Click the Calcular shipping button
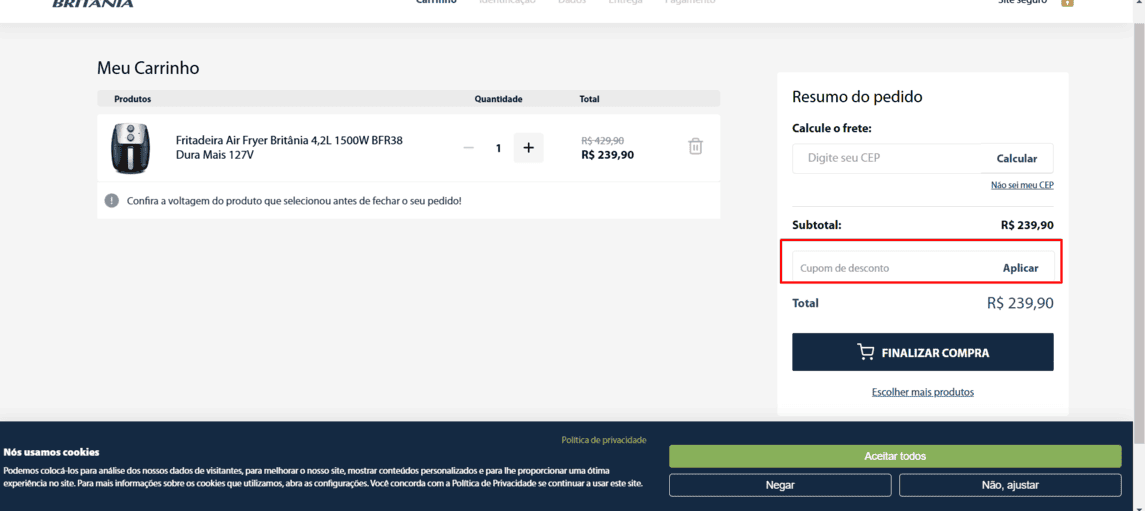Viewport: 1145px width, 511px height. [x=1016, y=158]
